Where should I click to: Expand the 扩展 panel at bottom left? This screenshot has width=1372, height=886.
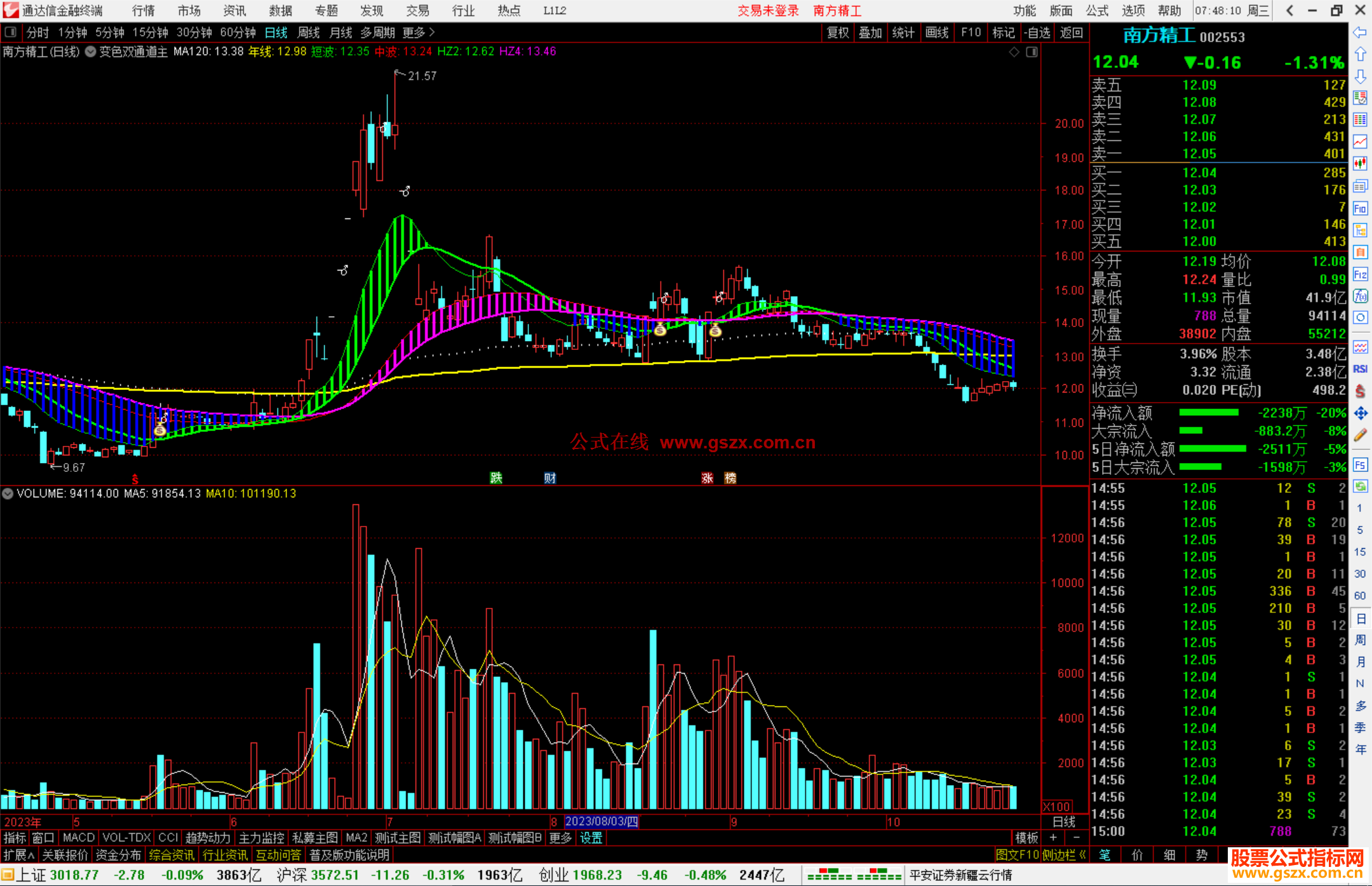(x=19, y=855)
